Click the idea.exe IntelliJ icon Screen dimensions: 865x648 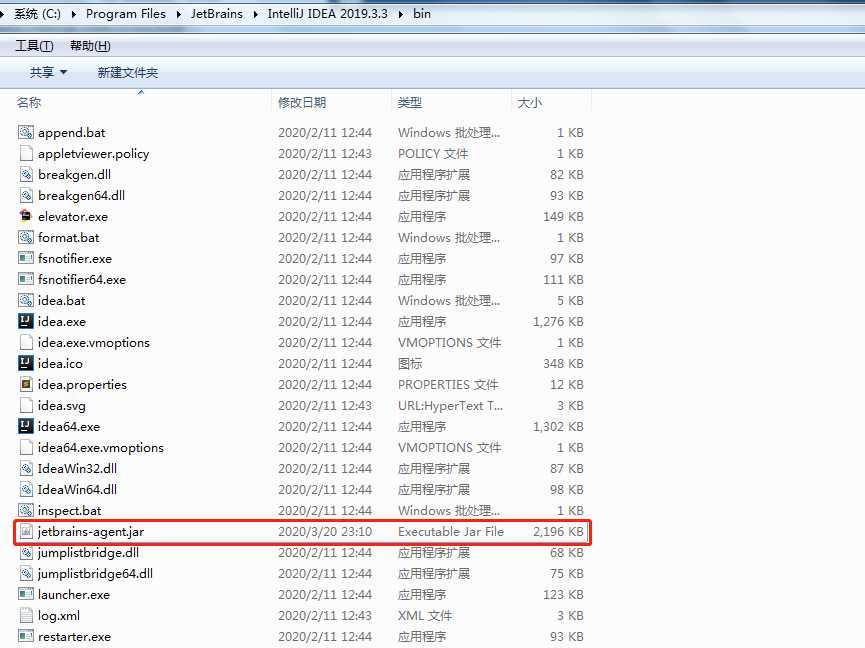click(x=26, y=321)
